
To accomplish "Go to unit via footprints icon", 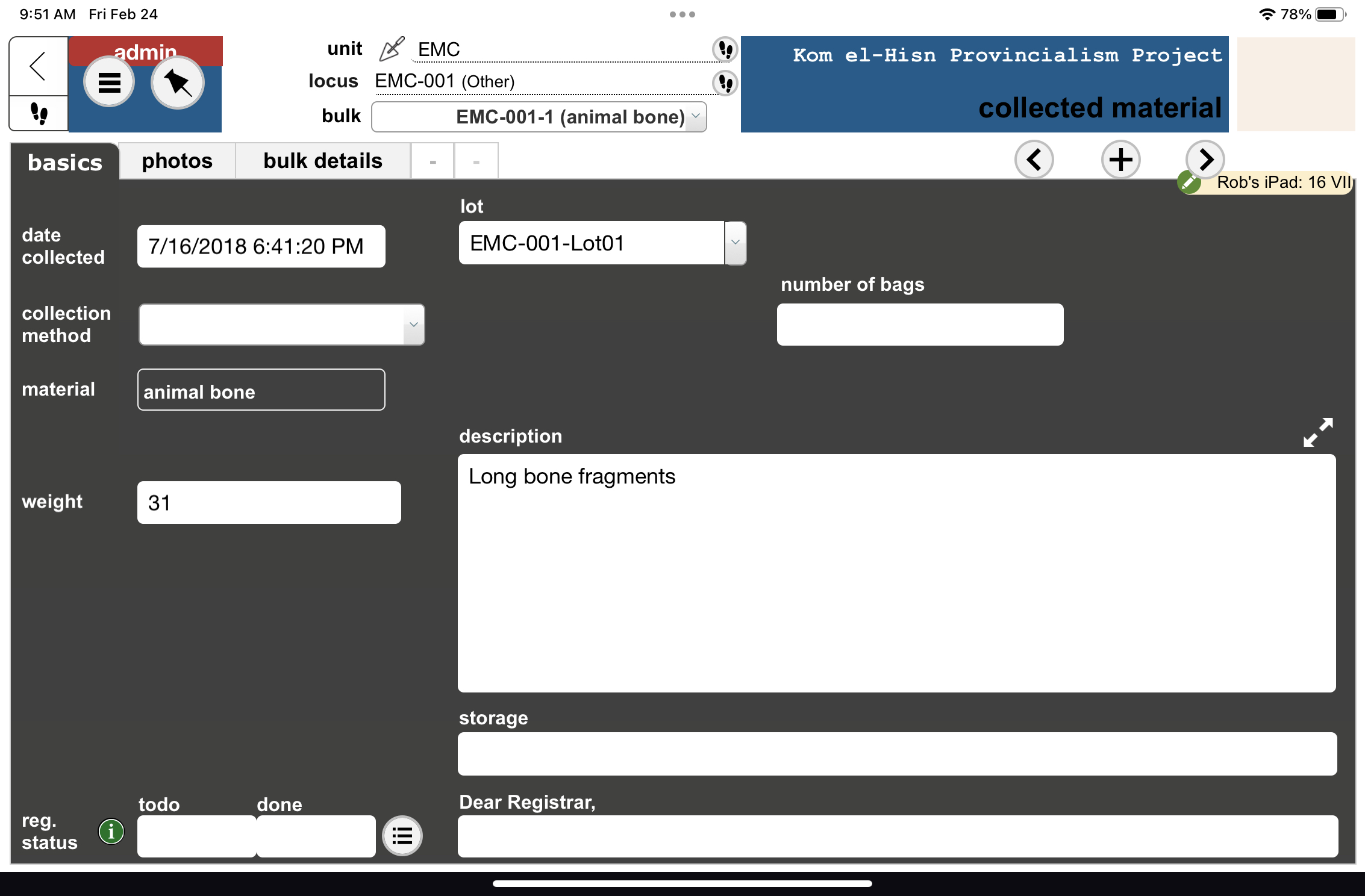I will coord(725,49).
